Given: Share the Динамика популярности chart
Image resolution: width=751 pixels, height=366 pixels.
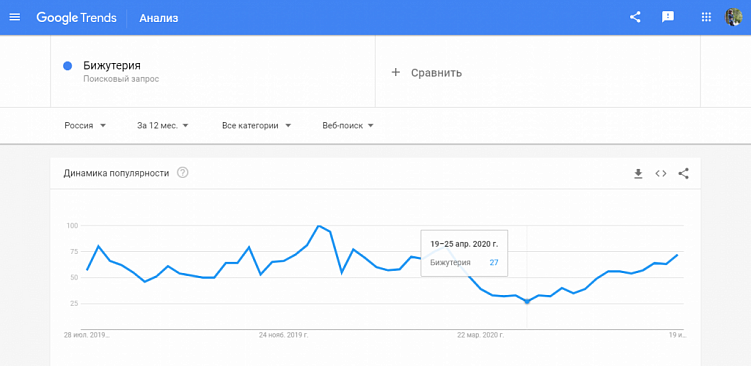Looking at the screenshot, I should point(683,173).
